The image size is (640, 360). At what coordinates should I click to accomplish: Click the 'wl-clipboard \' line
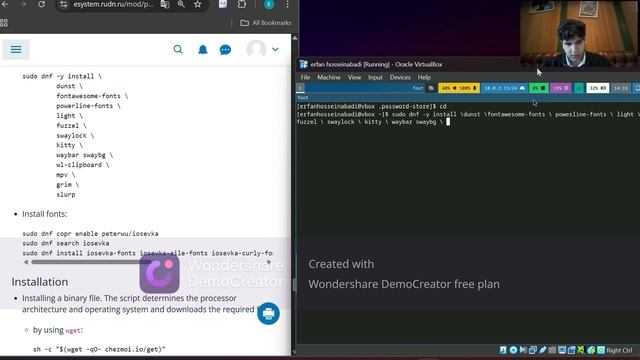click(x=82, y=165)
